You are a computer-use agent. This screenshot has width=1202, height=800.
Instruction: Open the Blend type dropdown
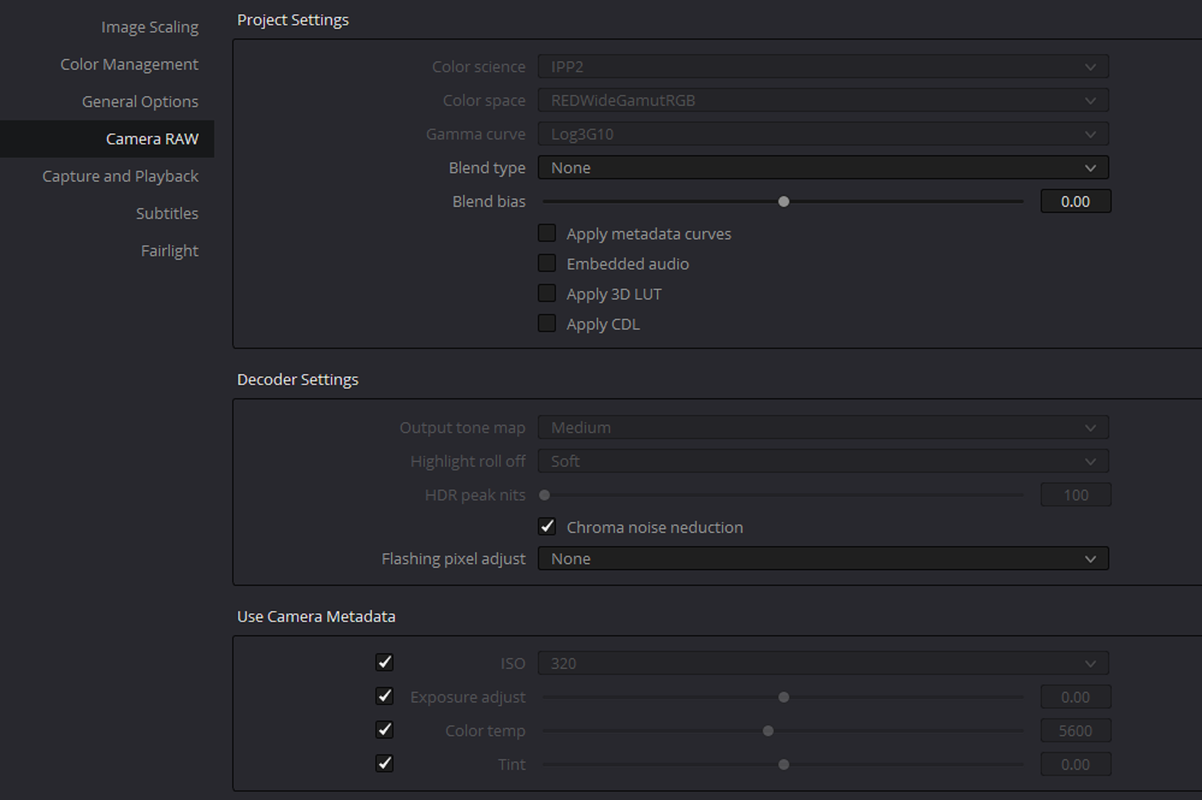tap(823, 168)
